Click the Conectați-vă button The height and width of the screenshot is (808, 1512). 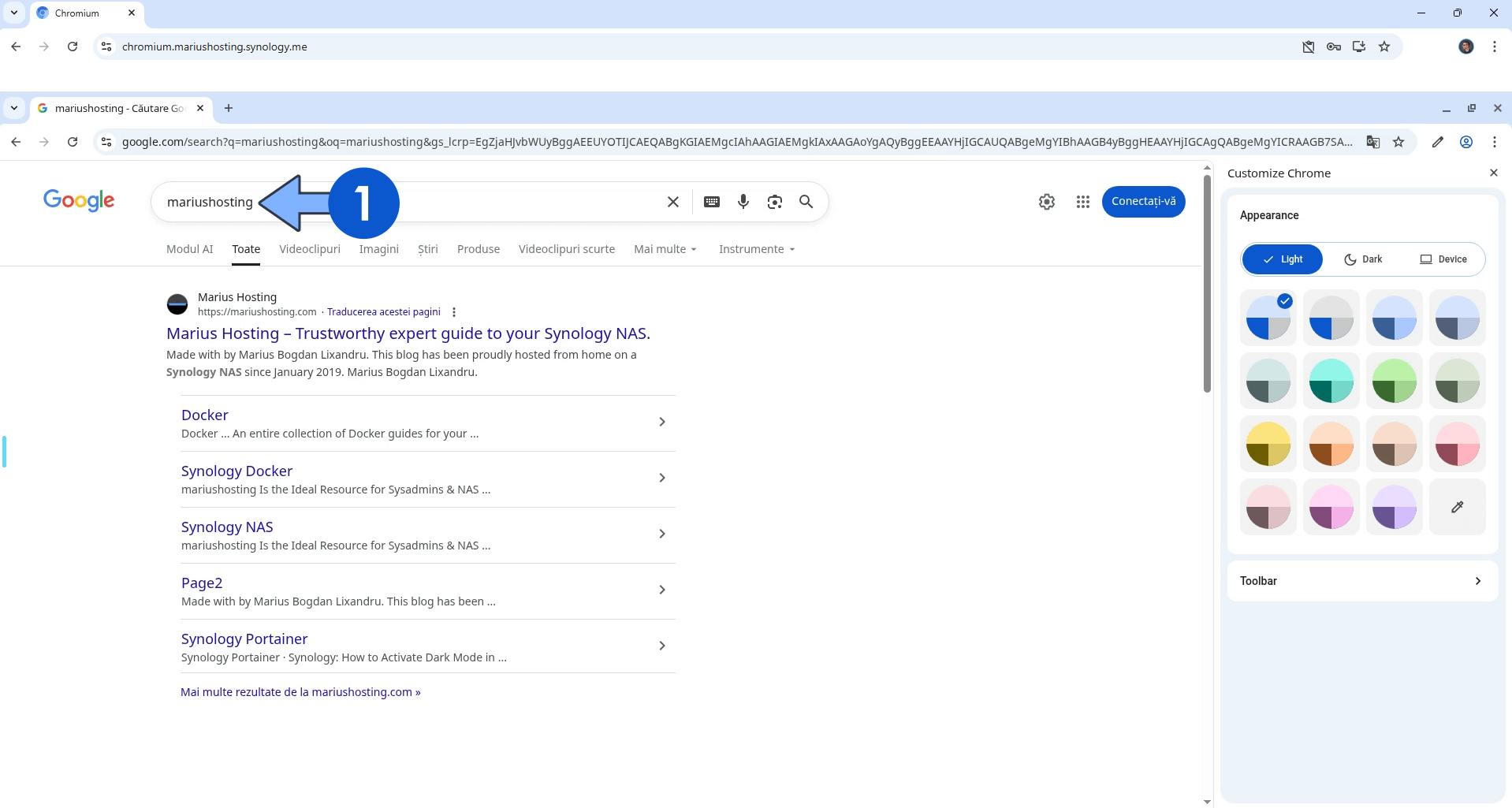(1143, 202)
